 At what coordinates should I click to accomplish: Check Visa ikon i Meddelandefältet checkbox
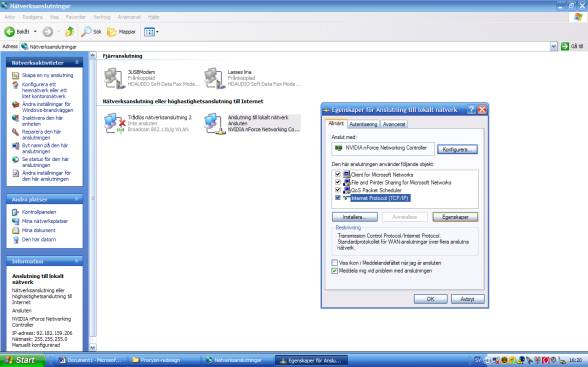pos(334,263)
